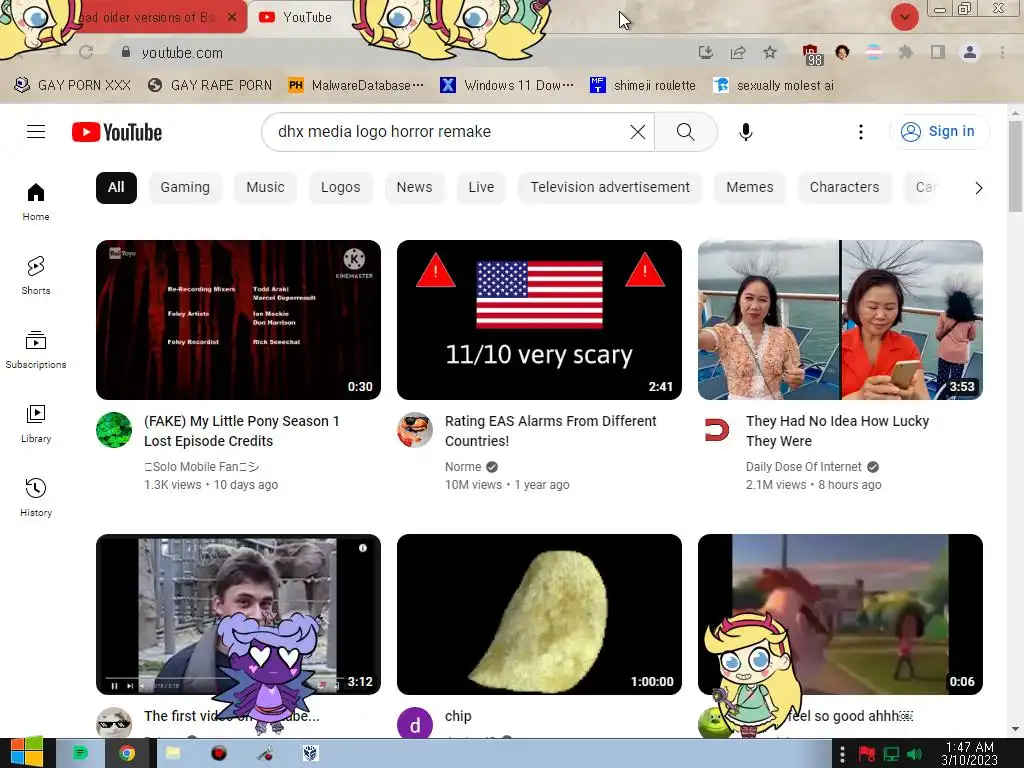The height and width of the screenshot is (768, 1024).
Task: Open Chrome from the taskbar
Action: pos(127,754)
